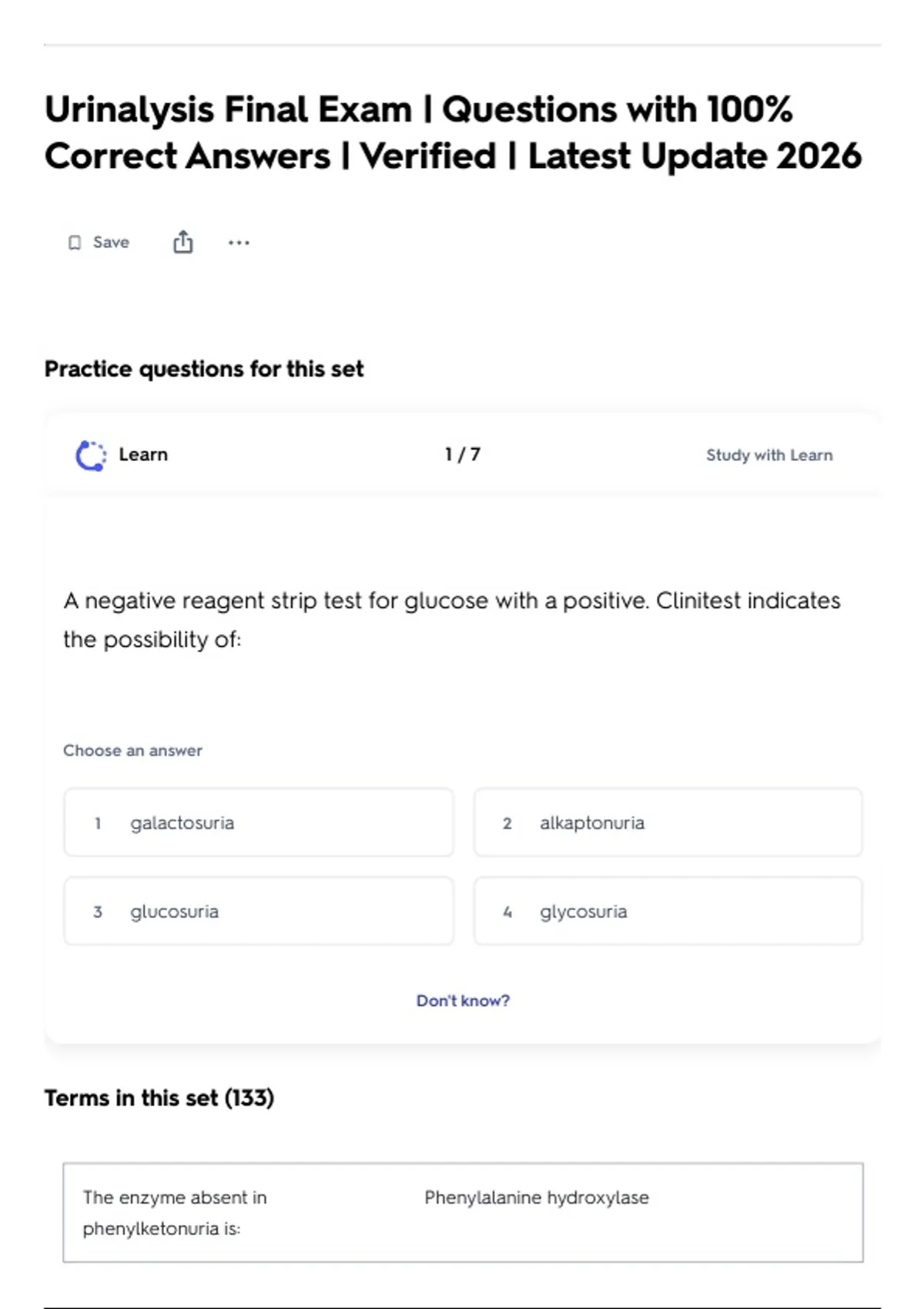
Task: Click the Learn mode circular icon
Action: coord(91,455)
